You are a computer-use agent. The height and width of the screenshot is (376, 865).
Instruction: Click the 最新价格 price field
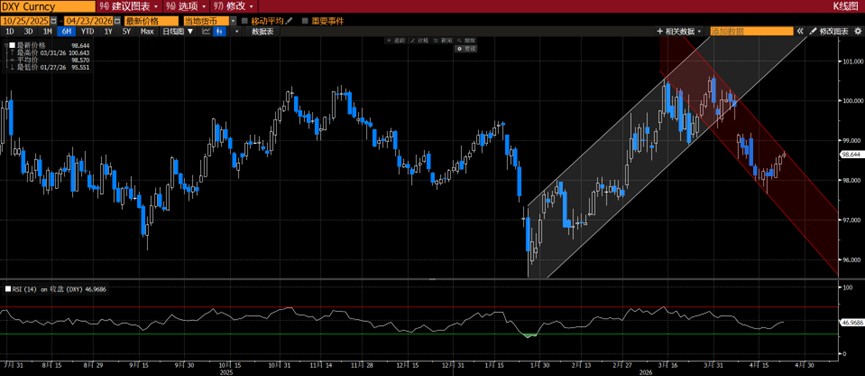click(151, 20)
